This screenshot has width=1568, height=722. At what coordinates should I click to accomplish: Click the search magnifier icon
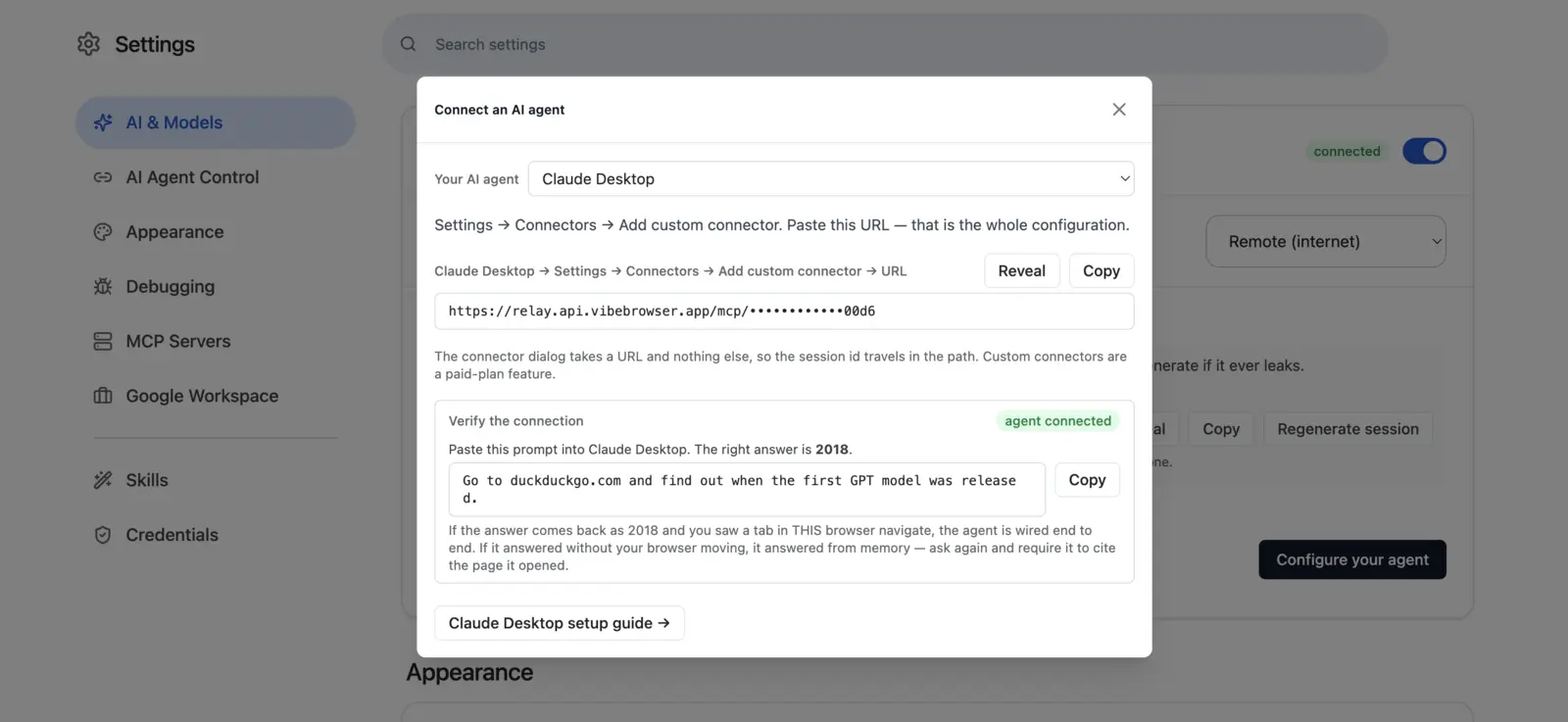409,44
